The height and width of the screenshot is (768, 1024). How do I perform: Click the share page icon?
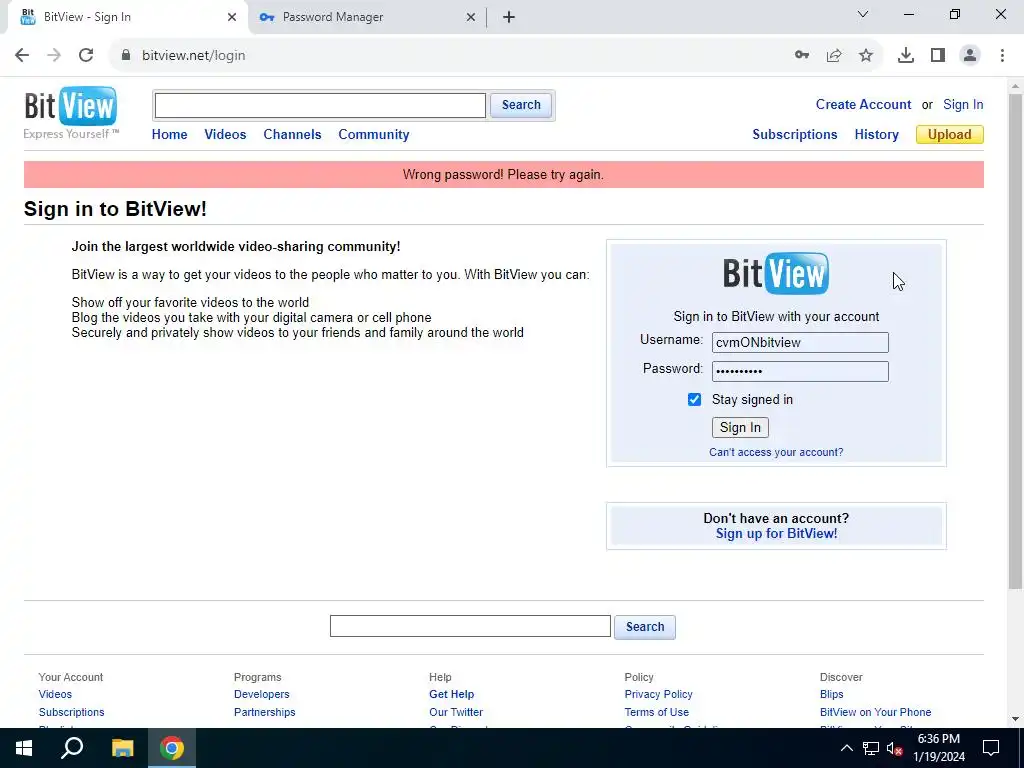pos(834,56)
